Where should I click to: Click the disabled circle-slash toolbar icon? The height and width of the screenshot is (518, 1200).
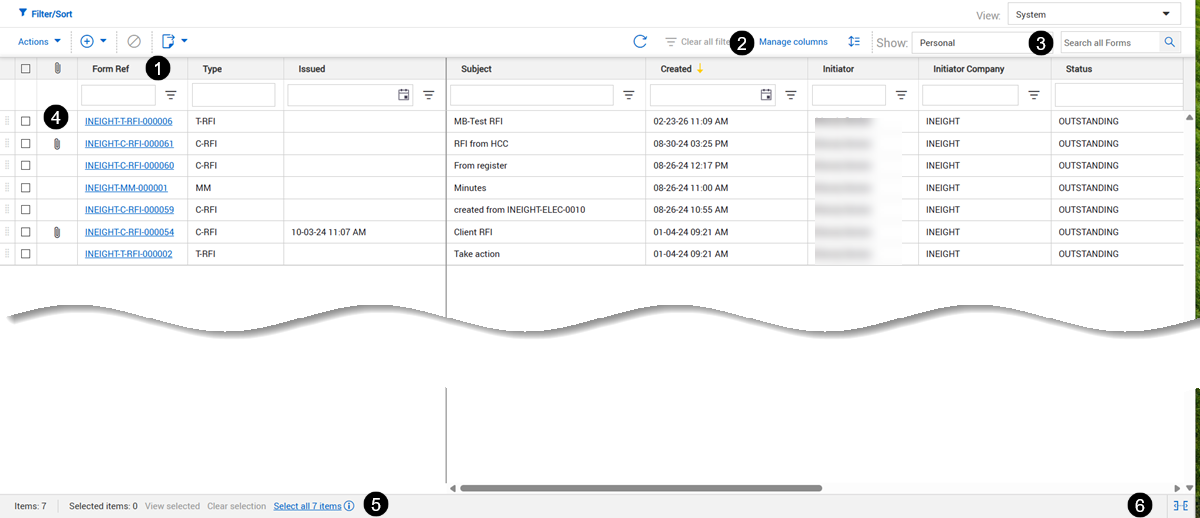tap(134, 42)
